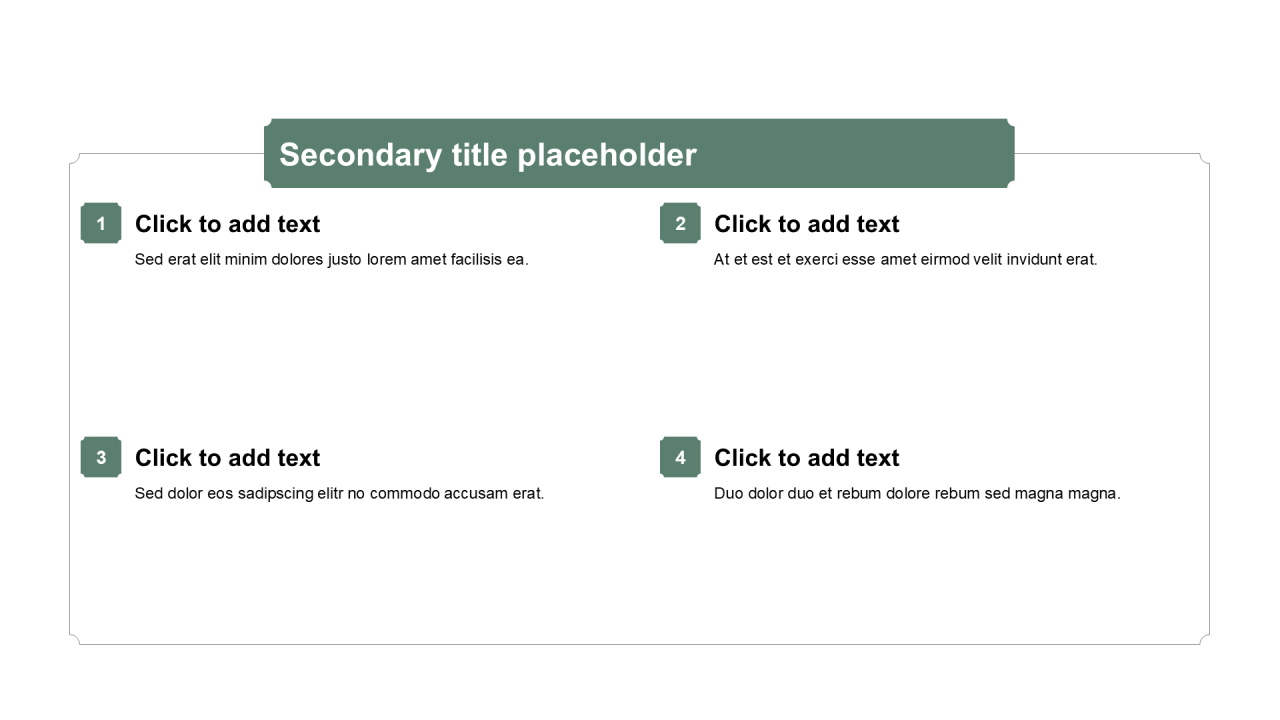This screenshot has height=720, width=1280.
Task: Select the frame's bottom-left notched corner
Action: click(x=74, y=639)
